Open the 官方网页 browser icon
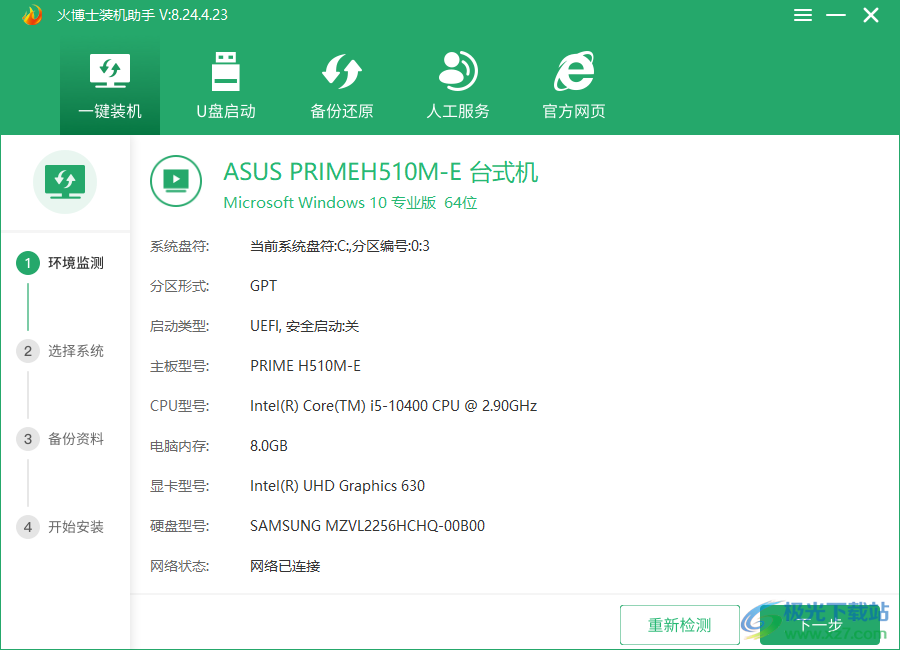The image size is (900, 650). (x=574, y=72)
